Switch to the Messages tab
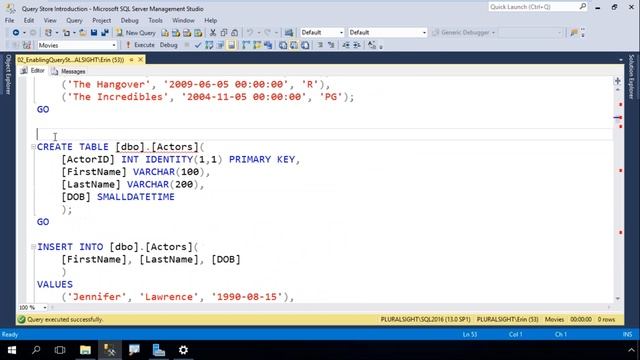 68,71
